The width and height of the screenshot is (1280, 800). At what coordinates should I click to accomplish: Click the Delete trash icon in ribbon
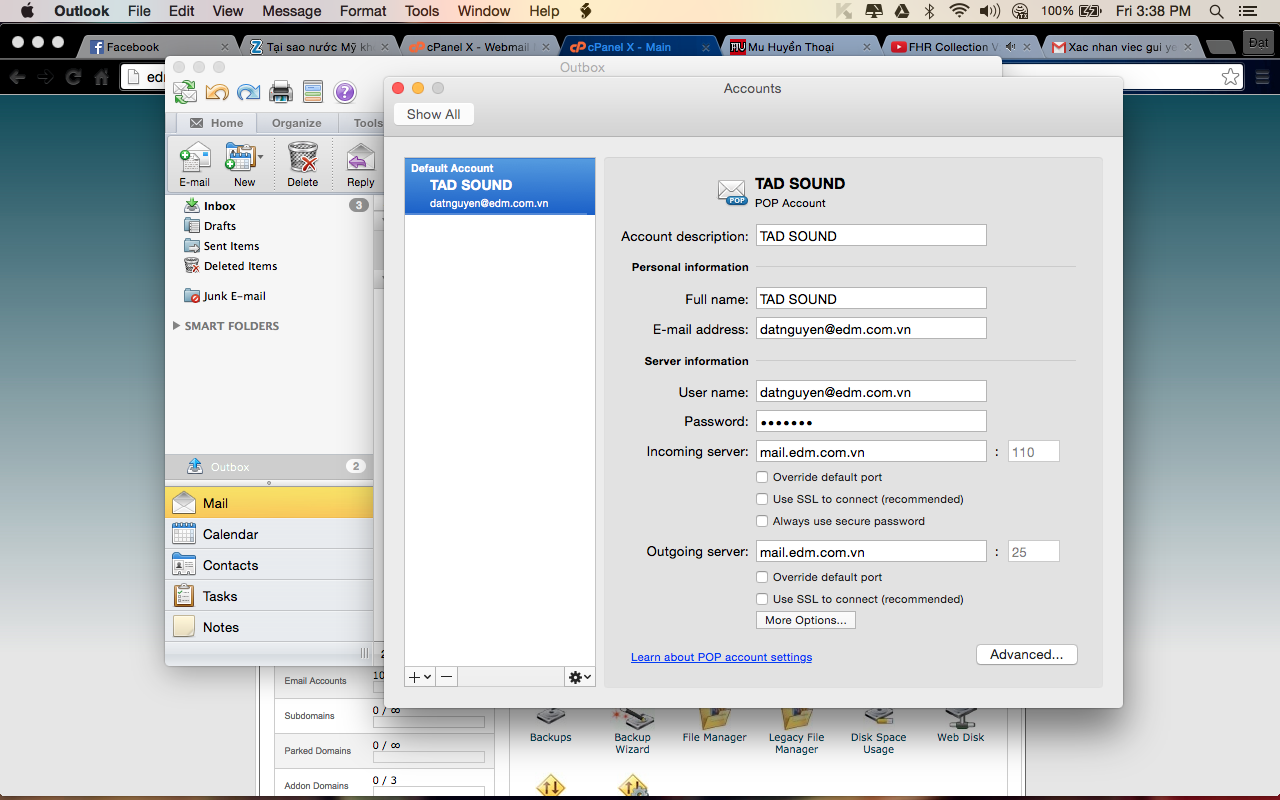coord(302,165)
